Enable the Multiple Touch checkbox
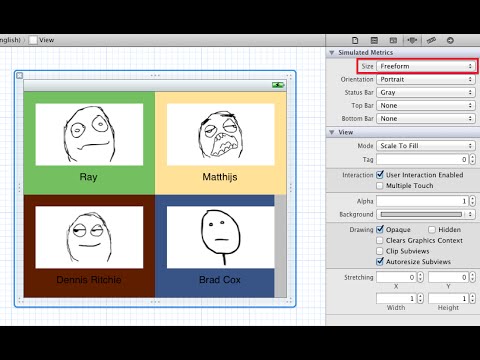Screen dimensions: 480x360 (x=380, y=186)
